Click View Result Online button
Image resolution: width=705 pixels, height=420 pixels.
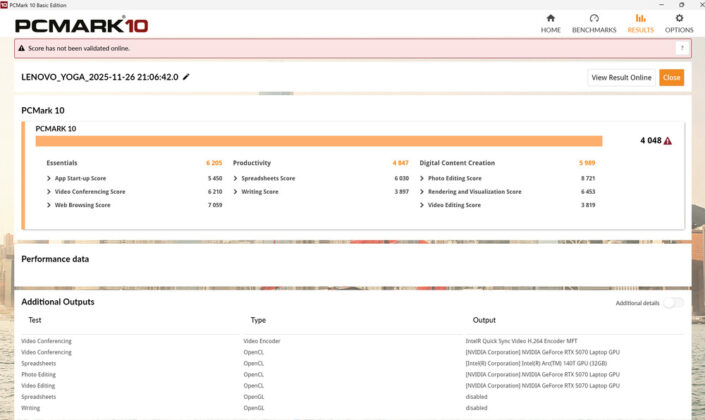(621, 77)
